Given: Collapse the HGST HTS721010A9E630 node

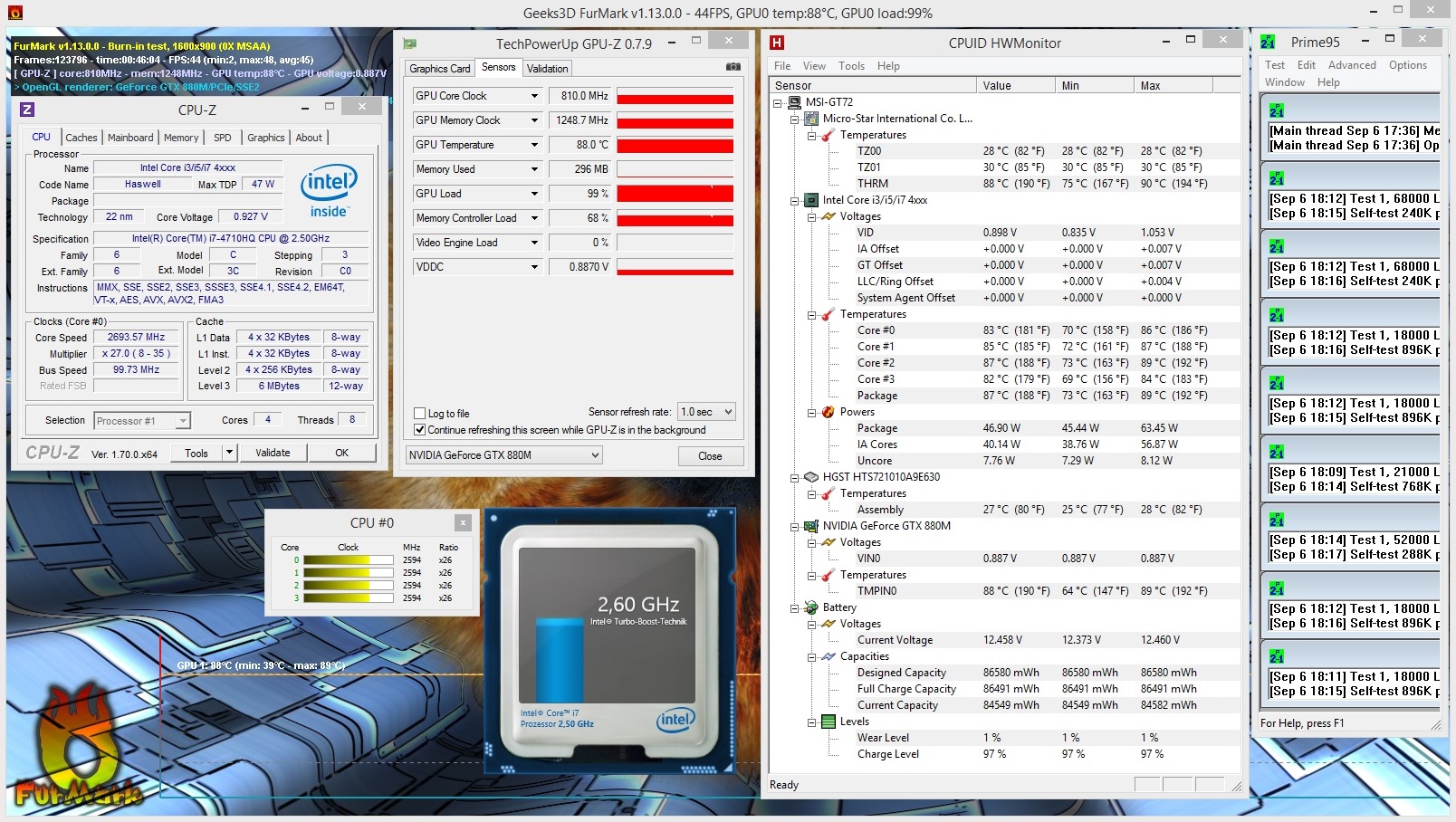Looking at the screenshot, I should point(794,477).
